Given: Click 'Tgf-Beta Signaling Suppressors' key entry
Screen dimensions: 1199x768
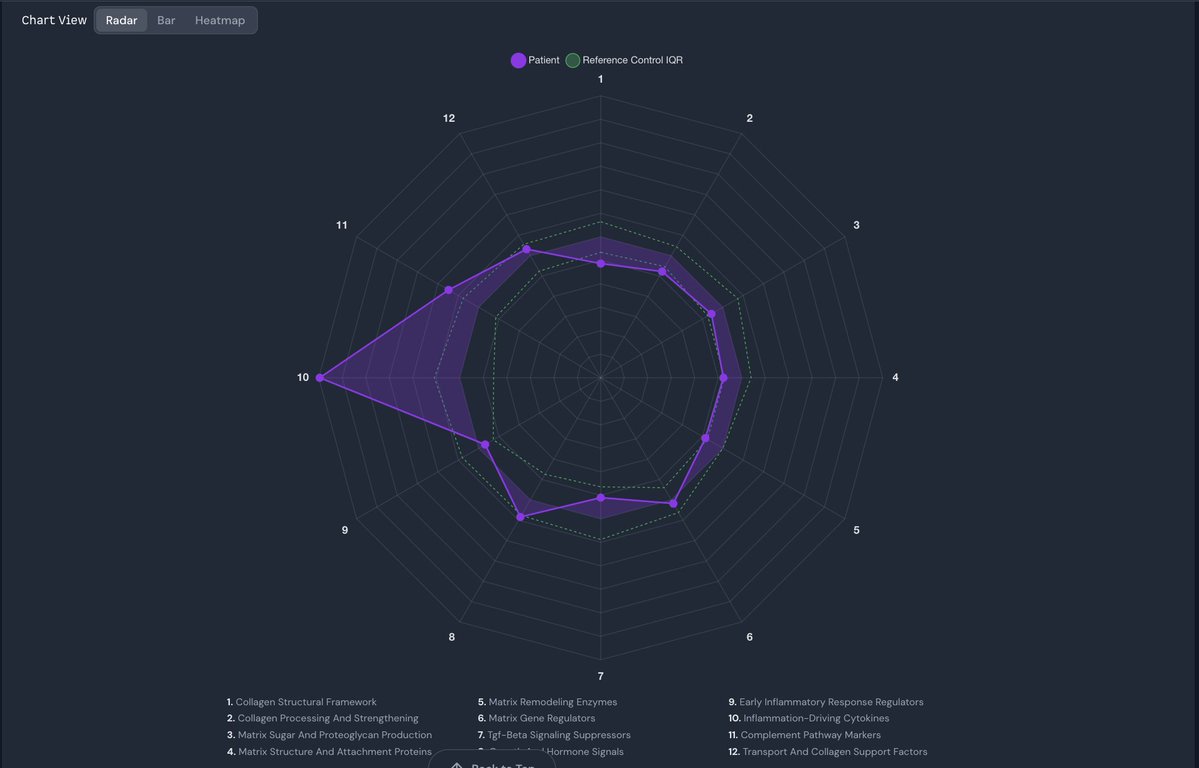Looking at the screenshot, I should [554, 735].
